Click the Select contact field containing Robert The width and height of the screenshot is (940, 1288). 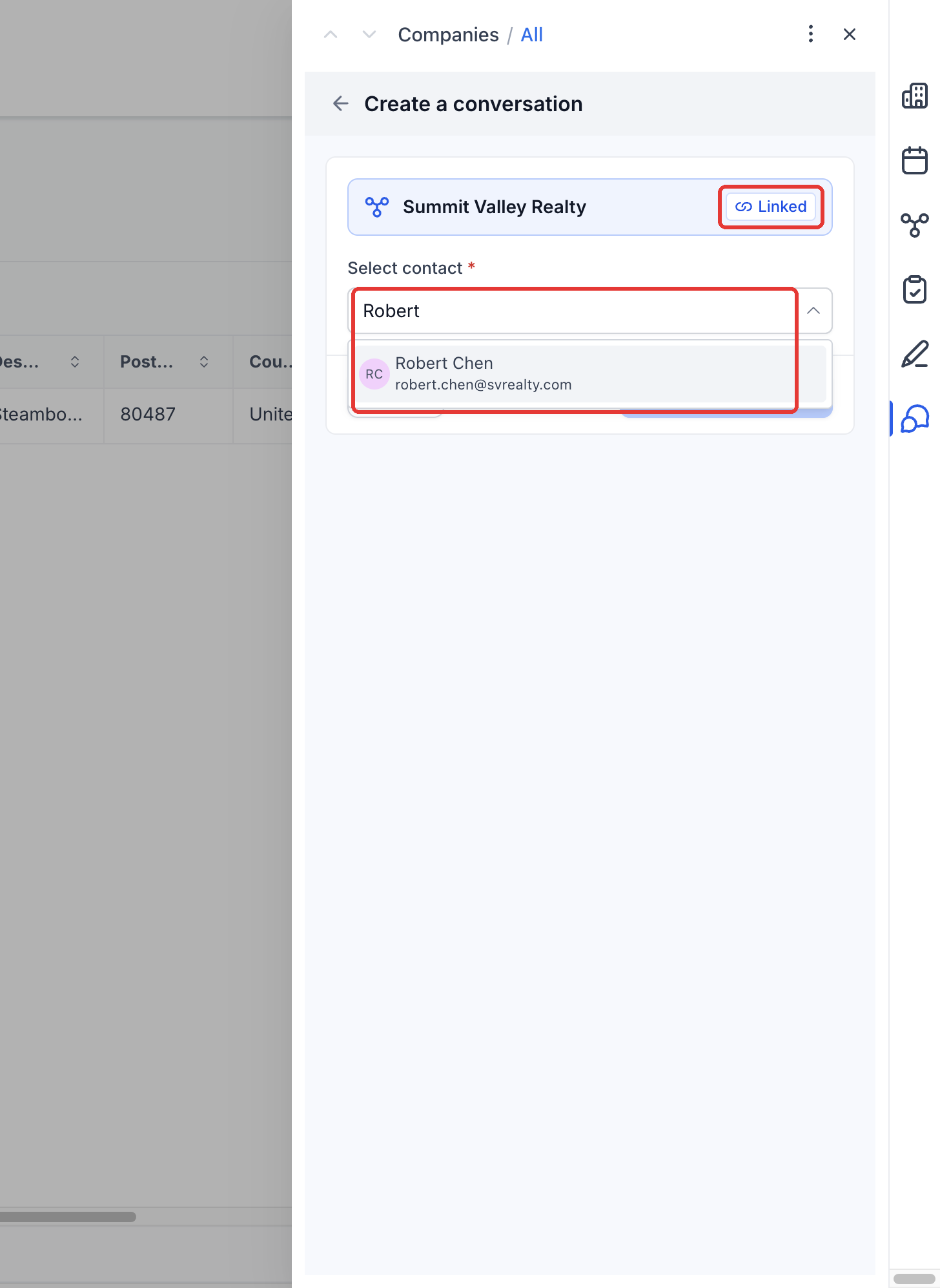pos(589,311)
